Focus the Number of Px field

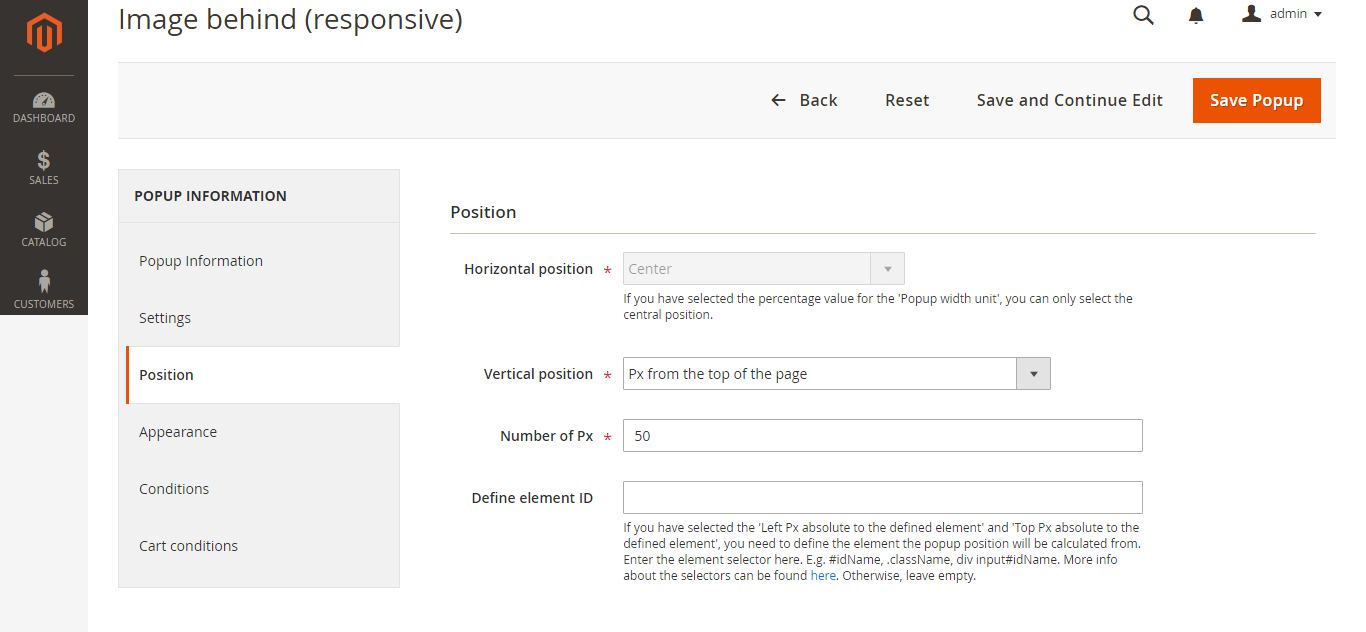[x=882, y=436]
